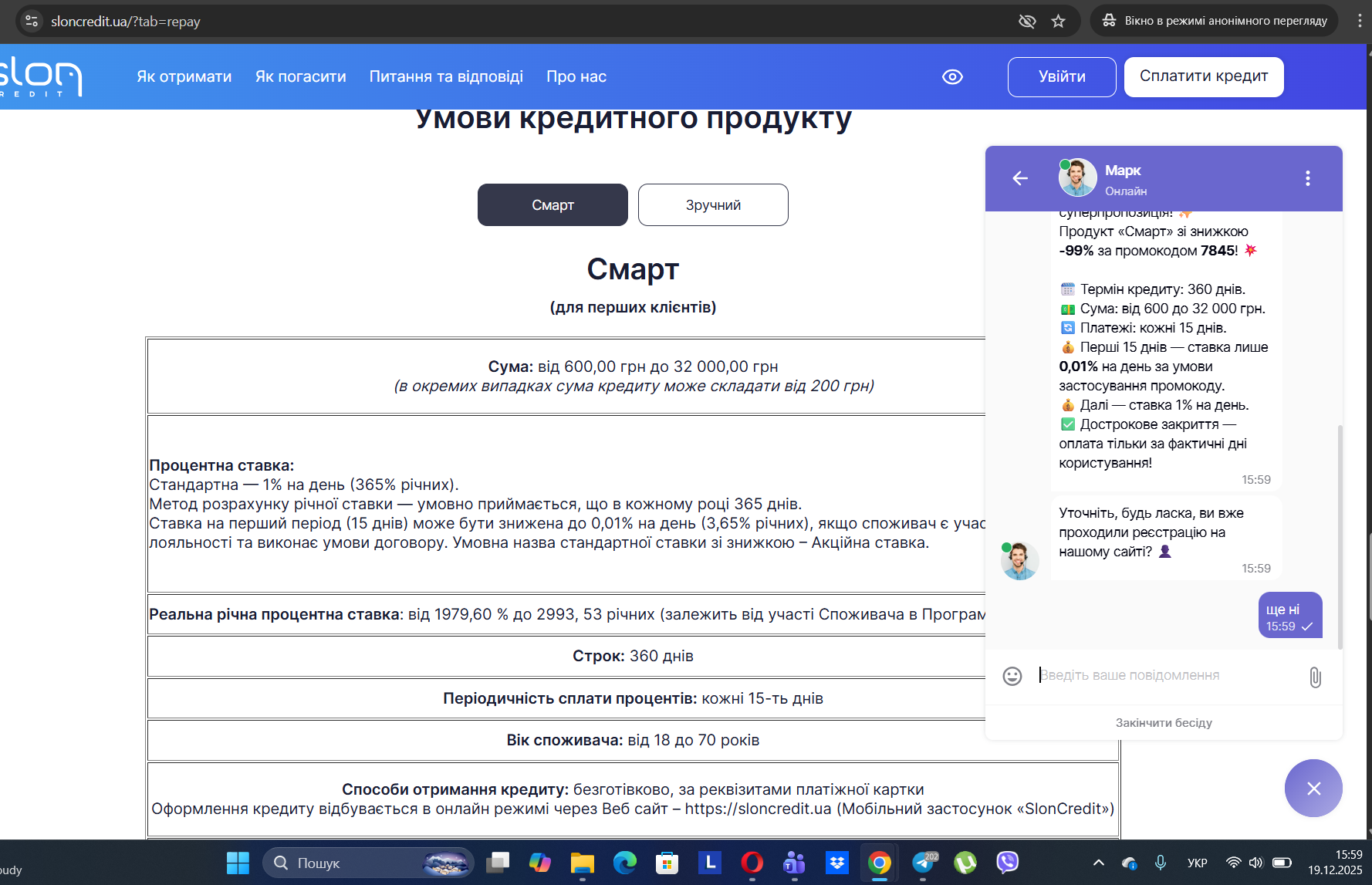Launch Copilot from the taskbar
The width and height of the screenshot is (1372, 885).
(540, 863)
